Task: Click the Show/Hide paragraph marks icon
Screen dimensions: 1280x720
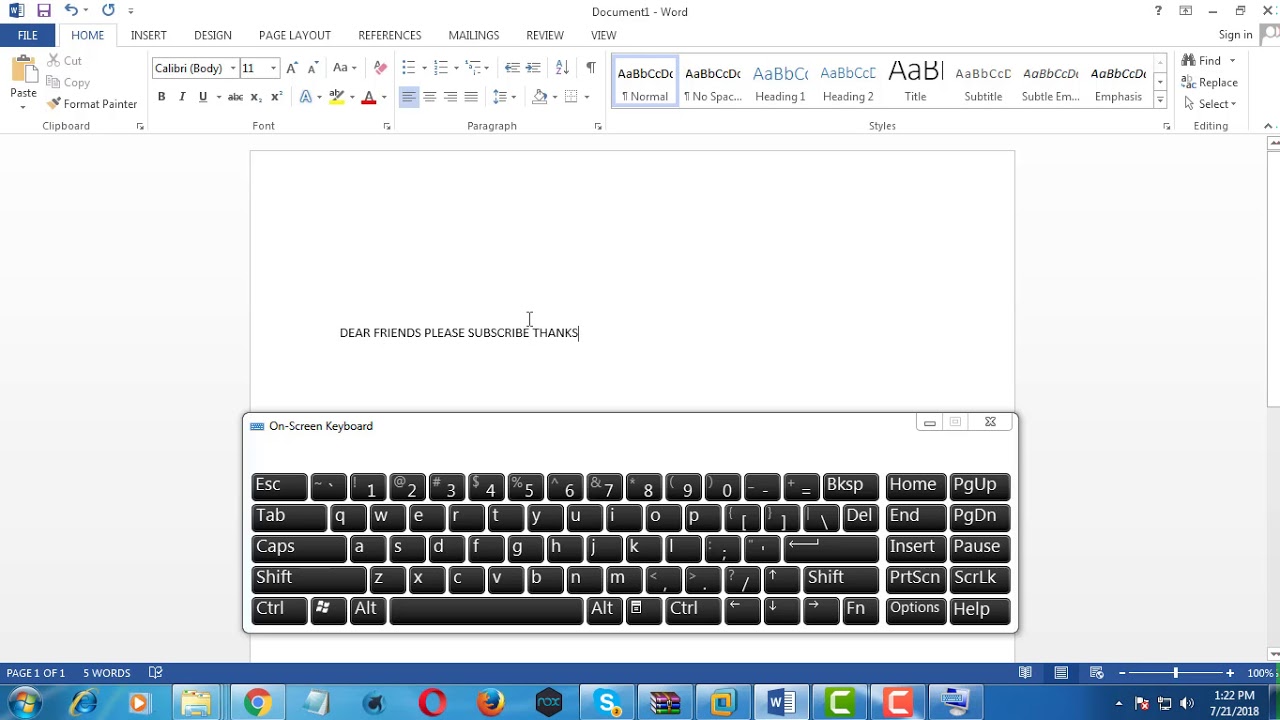Action: (x=590, y=68)
